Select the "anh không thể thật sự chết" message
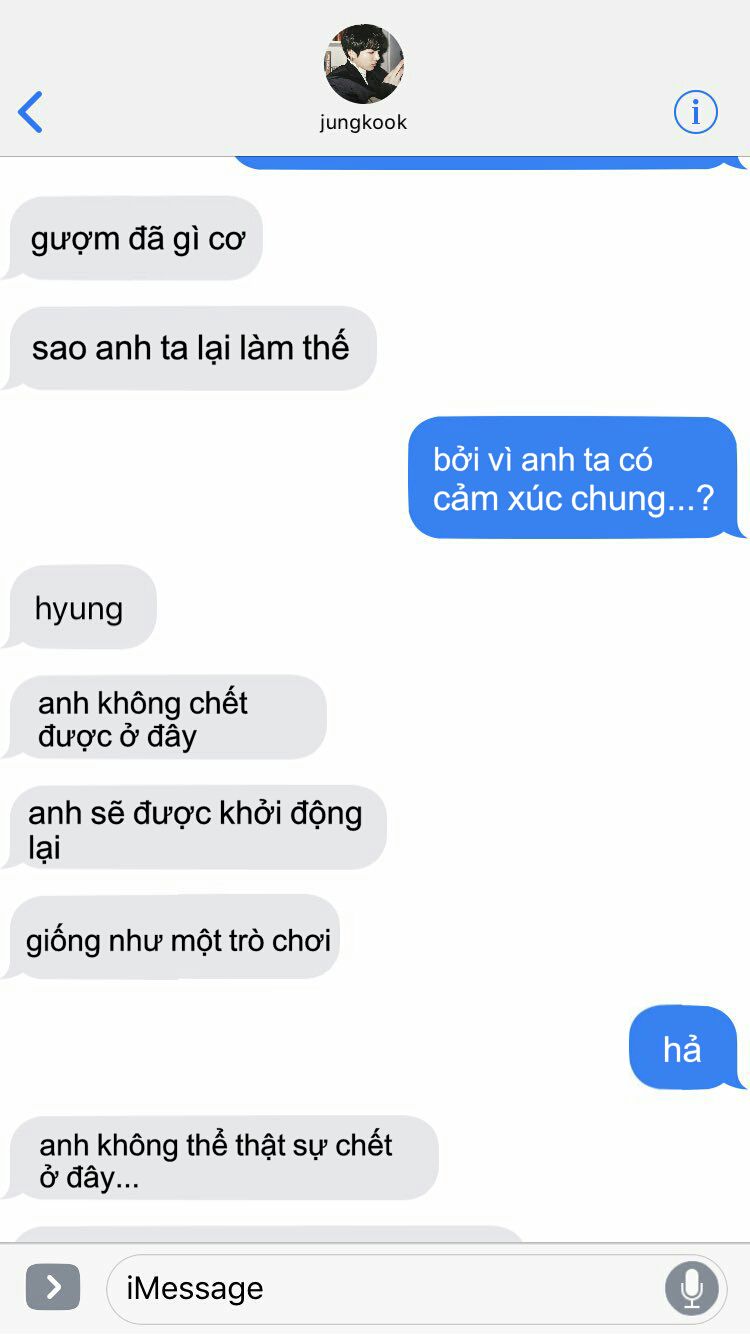 click(x=221, y=1158)
